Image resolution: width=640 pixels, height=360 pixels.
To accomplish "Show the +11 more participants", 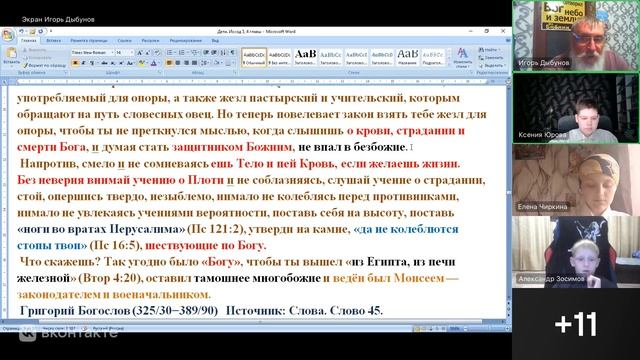I will point(576,325).
